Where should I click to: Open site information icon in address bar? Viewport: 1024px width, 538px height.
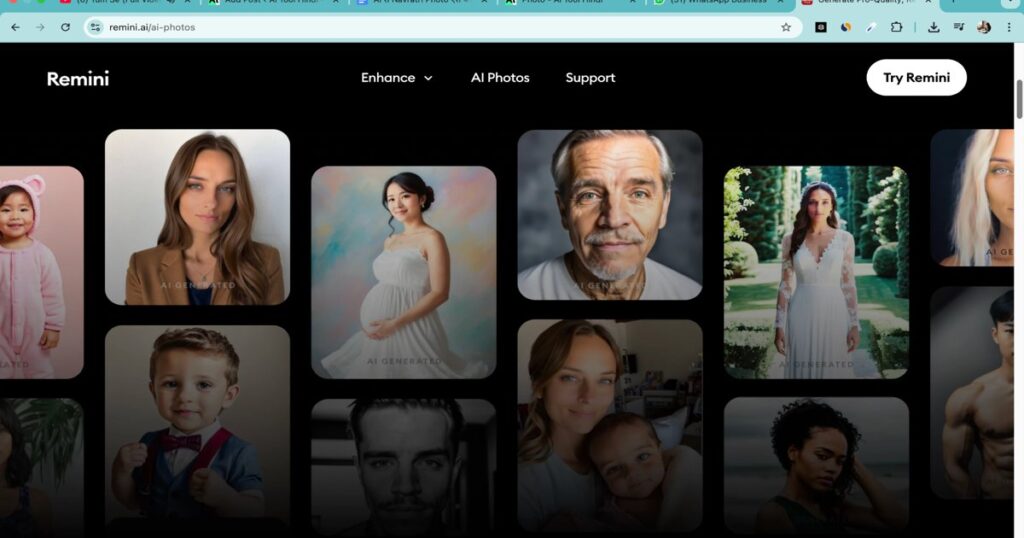95,27
